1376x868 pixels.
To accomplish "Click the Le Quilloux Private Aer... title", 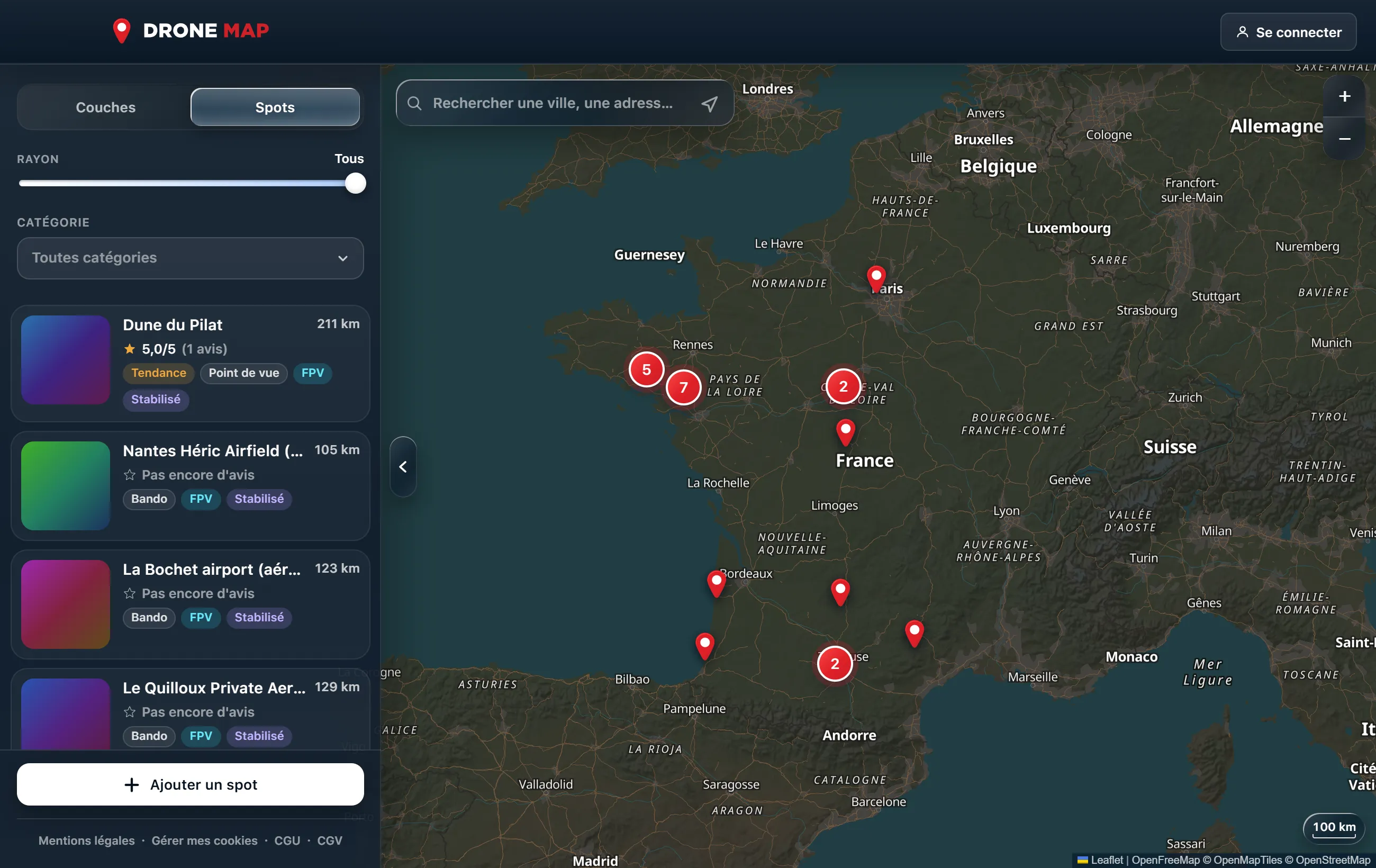I will point(214,688).
